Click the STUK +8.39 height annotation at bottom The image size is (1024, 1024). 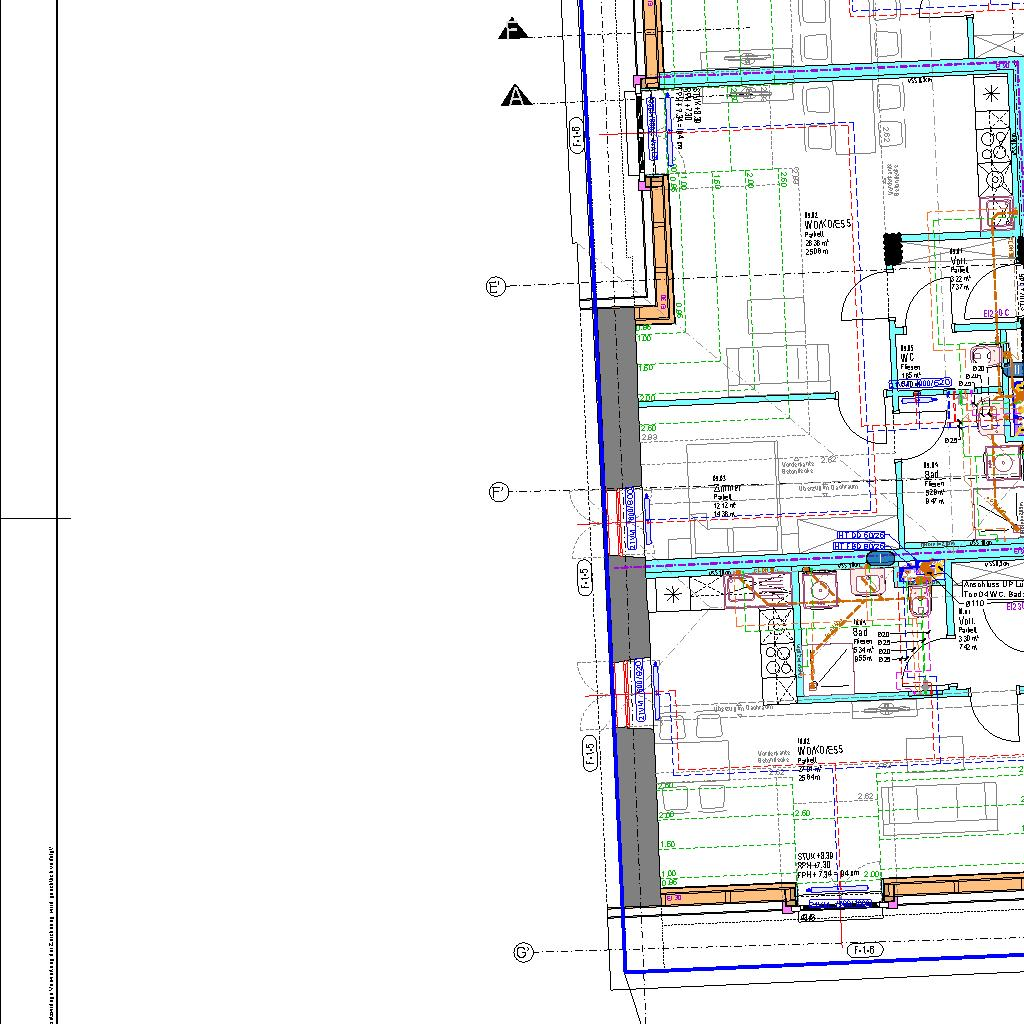tap(816, 856)
